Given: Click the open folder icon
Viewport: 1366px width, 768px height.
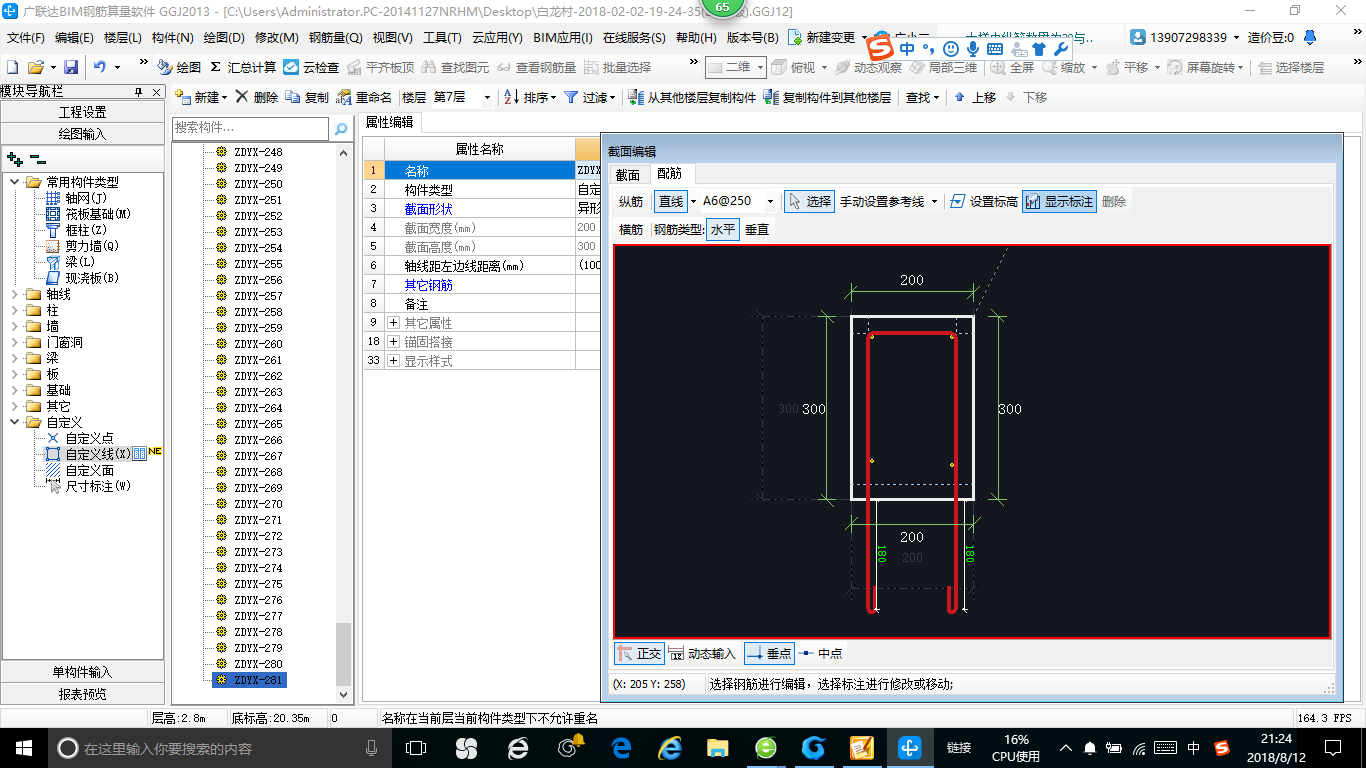Looking at the screenshot, I should point(35,67).
